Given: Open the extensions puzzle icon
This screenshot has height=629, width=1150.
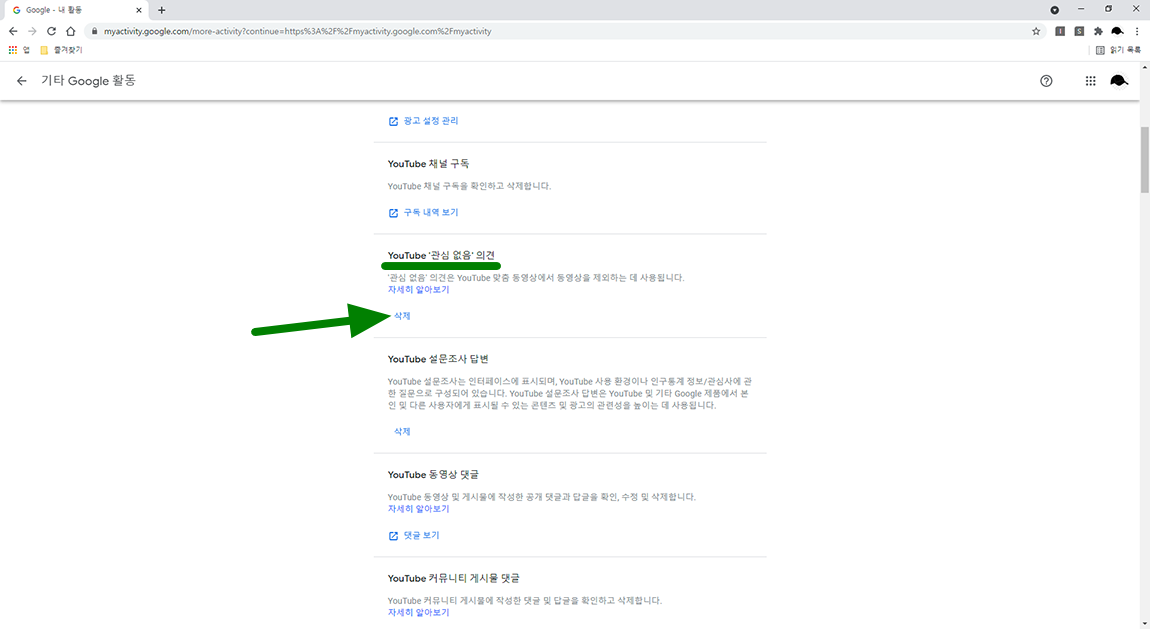Looking at the screenshot, I should click(x=1098, y=32).
